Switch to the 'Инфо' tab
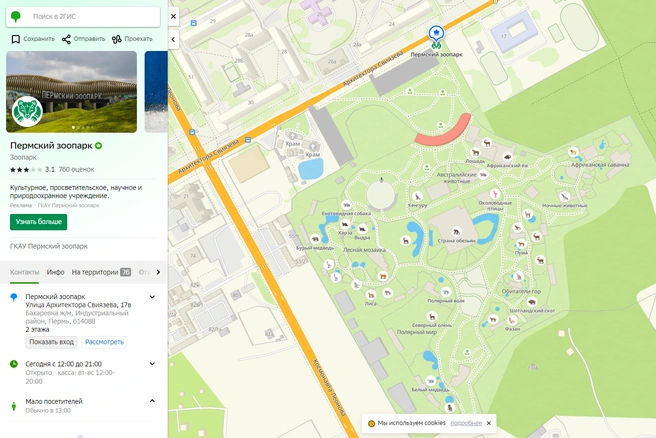The height and width of the screenshot is (438, 656). pos(55,272)
